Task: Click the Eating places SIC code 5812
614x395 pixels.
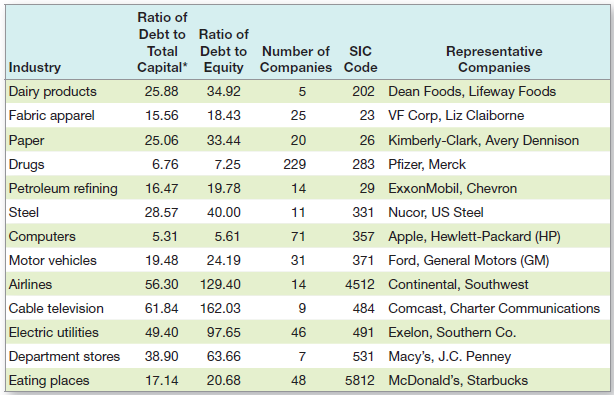Action: pos(359,381)
